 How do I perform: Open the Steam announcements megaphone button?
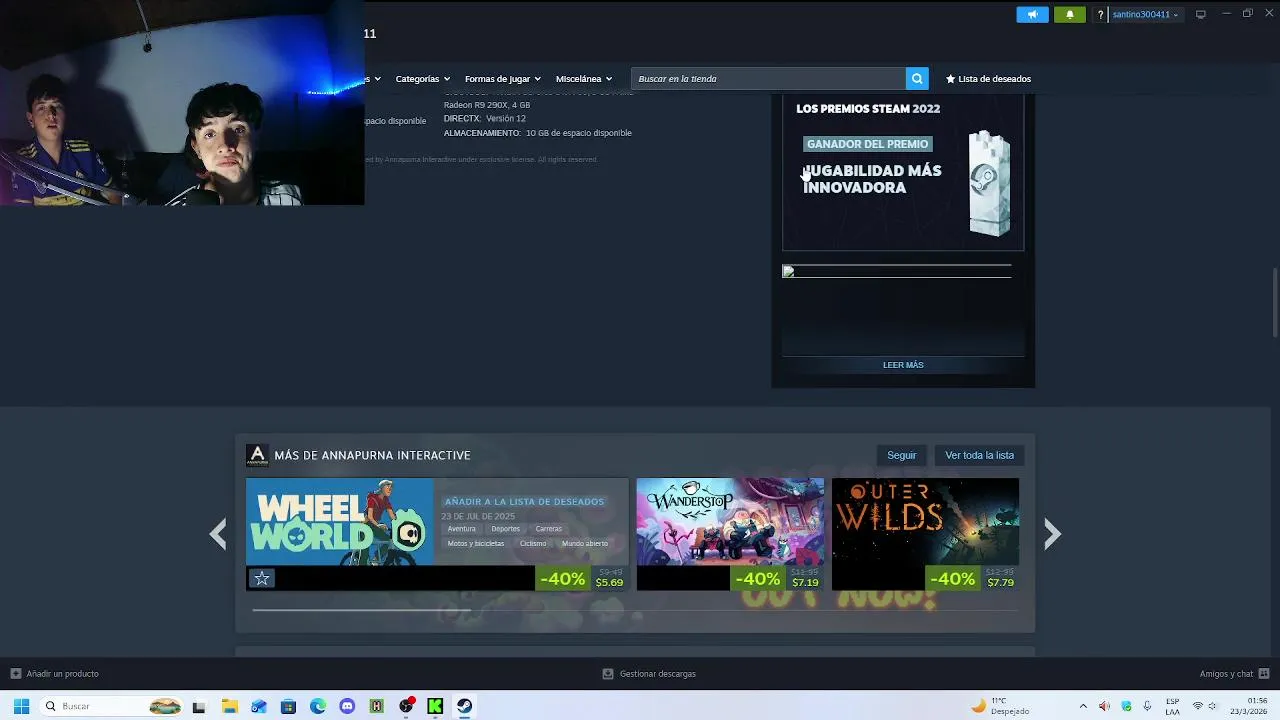coord(1032,14)
